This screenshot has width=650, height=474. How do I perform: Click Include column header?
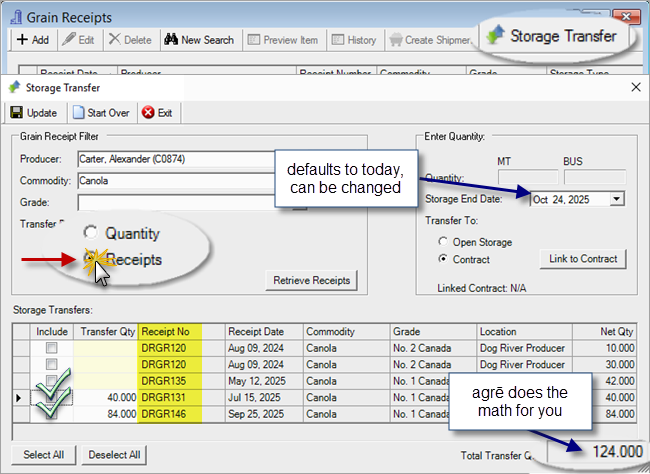[52, 332]
